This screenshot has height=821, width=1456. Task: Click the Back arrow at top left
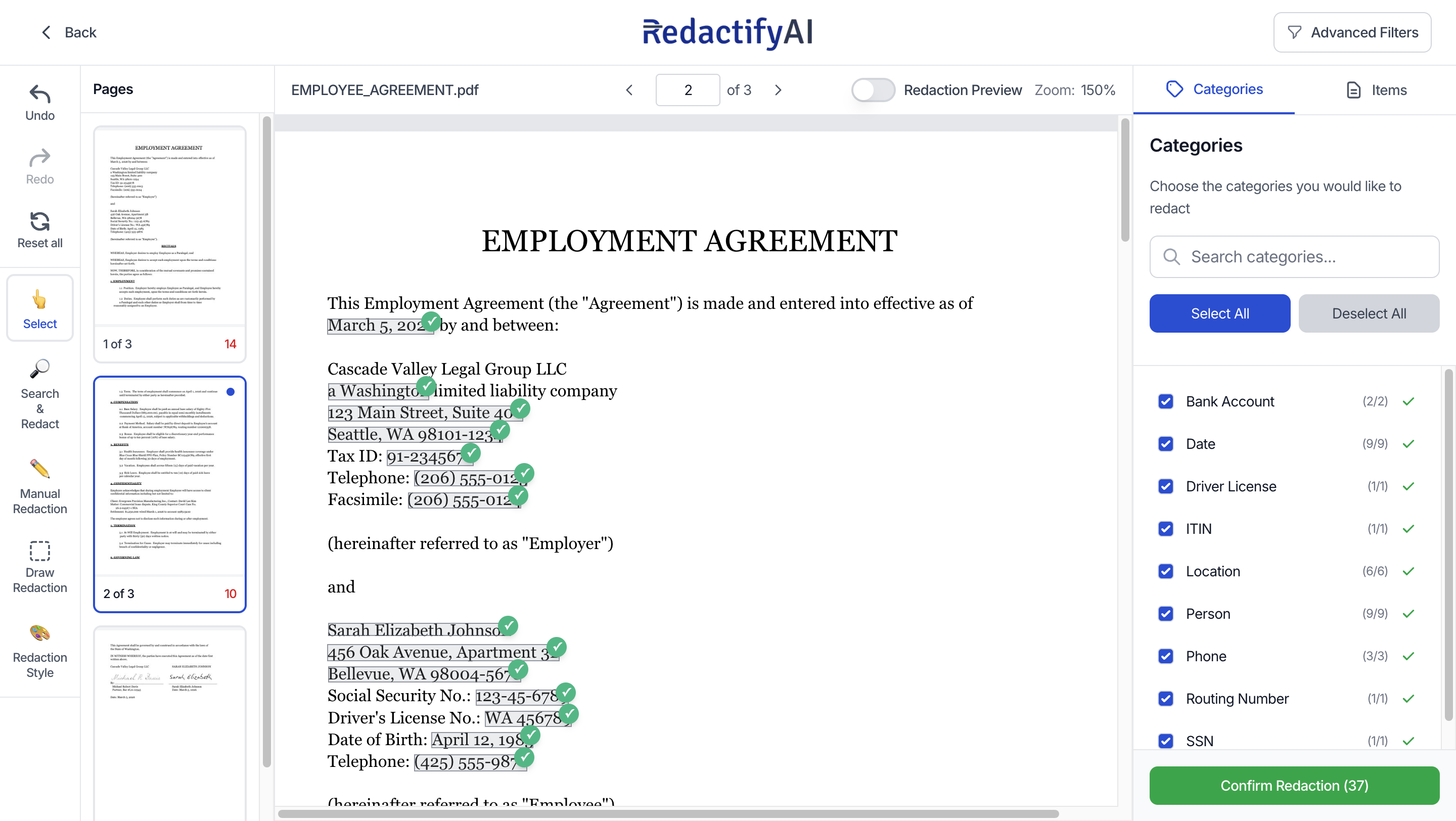[x=47, y=32]
